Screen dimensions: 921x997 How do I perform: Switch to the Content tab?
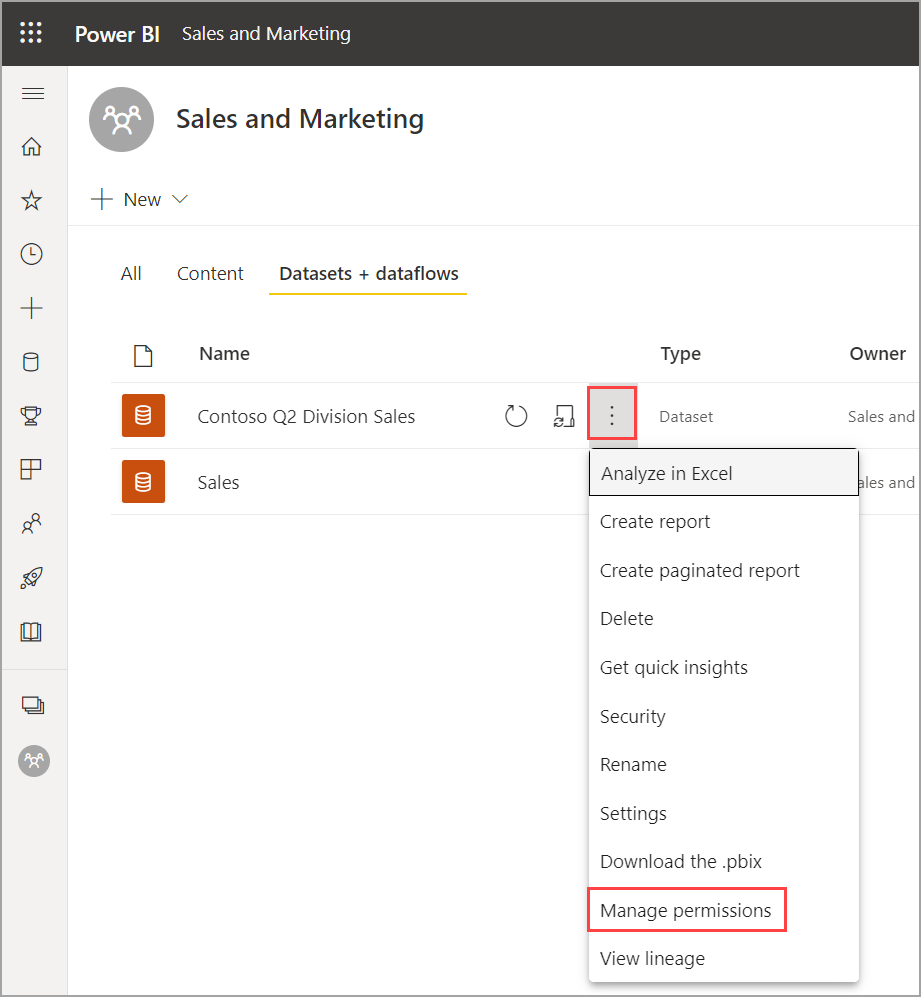(x=210, y=274)
